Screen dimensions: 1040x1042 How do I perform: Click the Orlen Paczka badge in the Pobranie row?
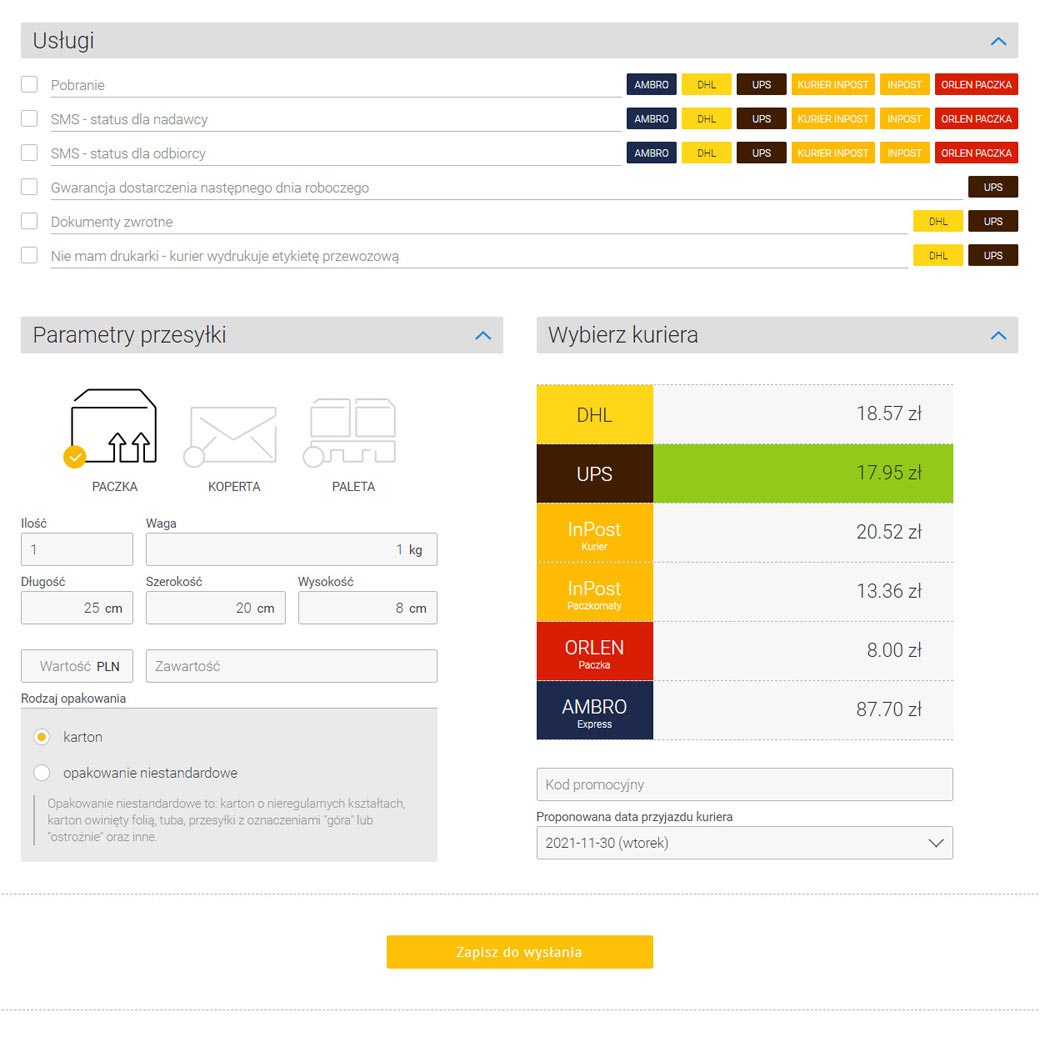coord(976,85)
